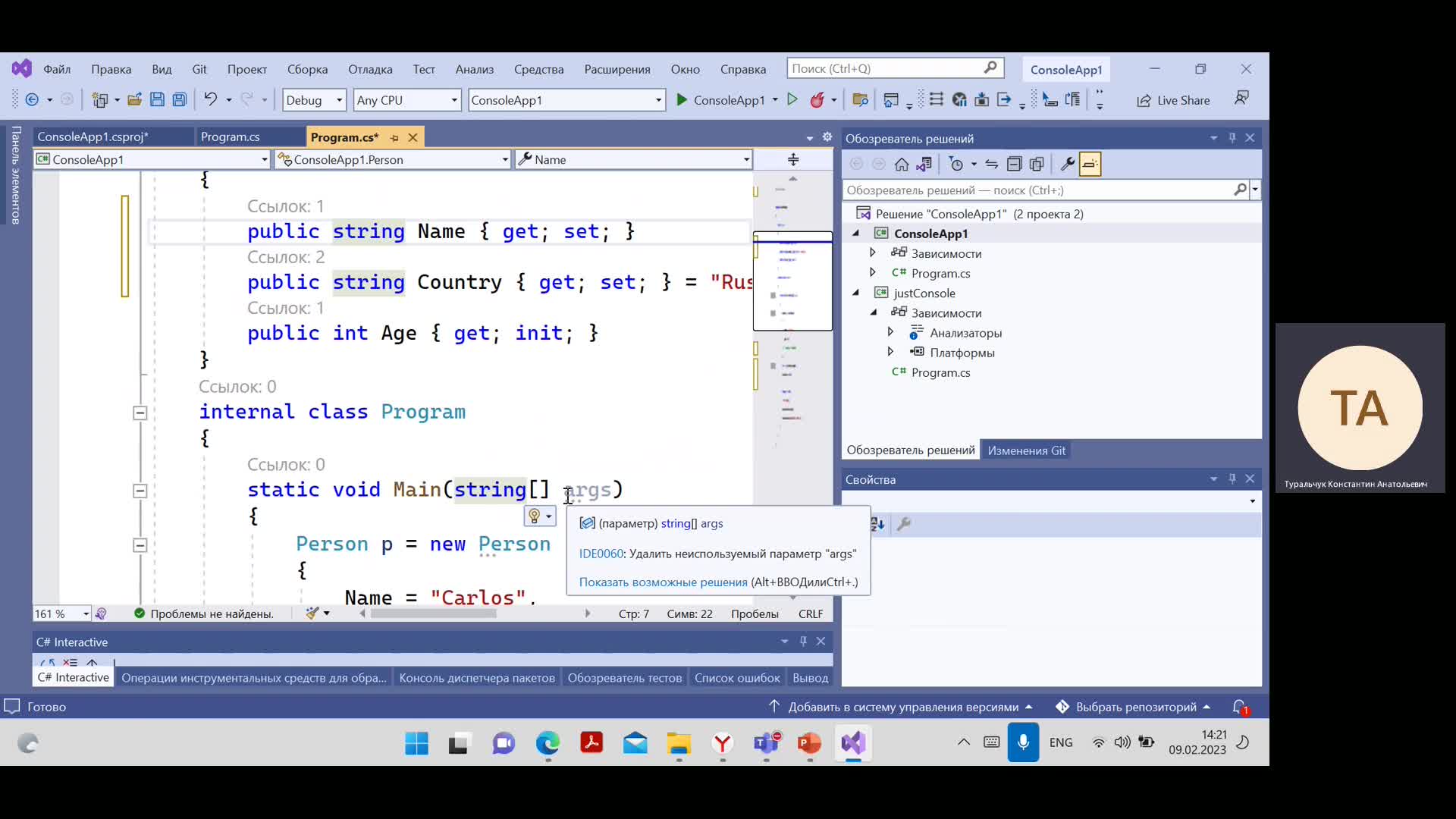Toggle auto-hide pin of C# Interactive panel
Viewport: 1456px width, 819px height.
[803, 642]
